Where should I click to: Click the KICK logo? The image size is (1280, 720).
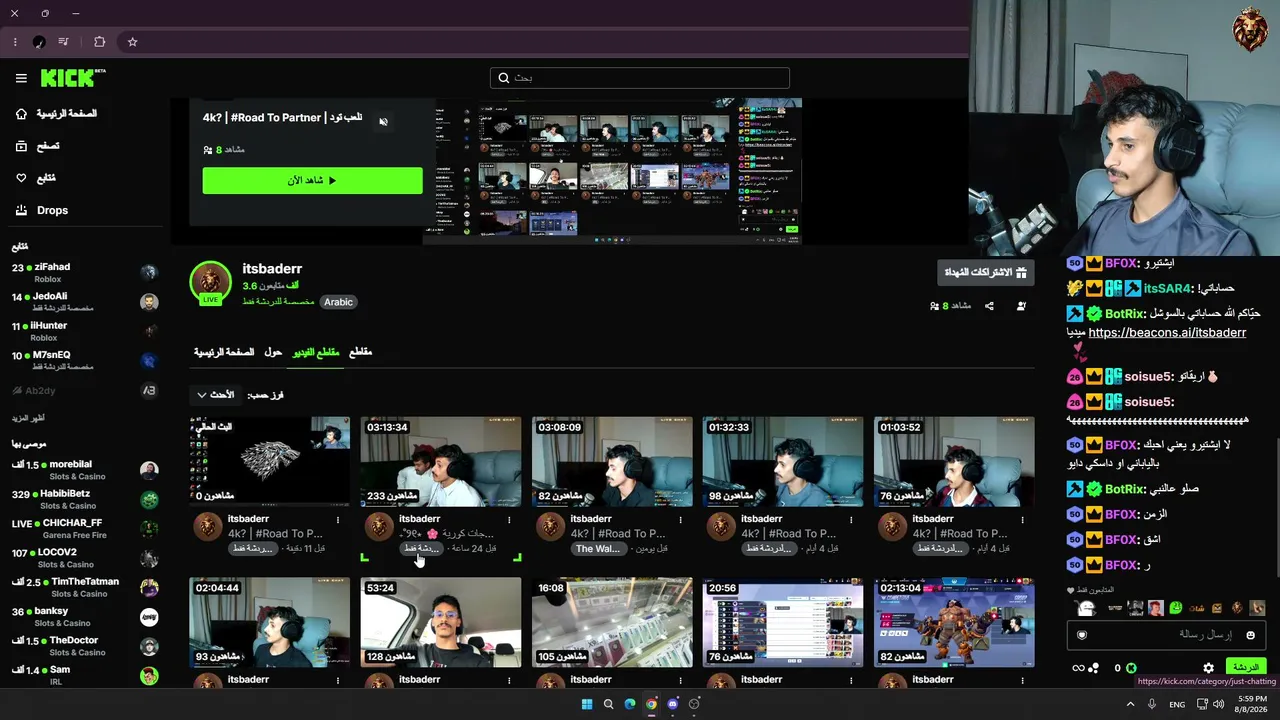[x=72, y=78]
